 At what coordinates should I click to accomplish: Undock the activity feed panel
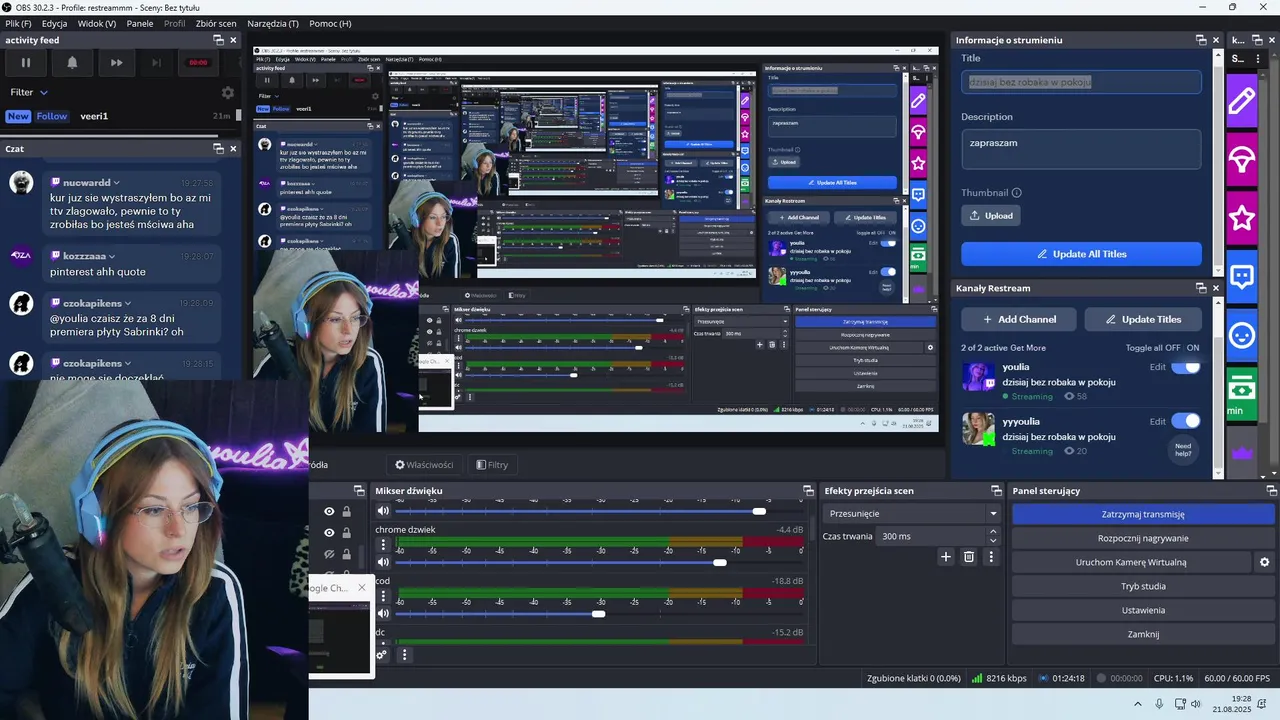(218, 40)
